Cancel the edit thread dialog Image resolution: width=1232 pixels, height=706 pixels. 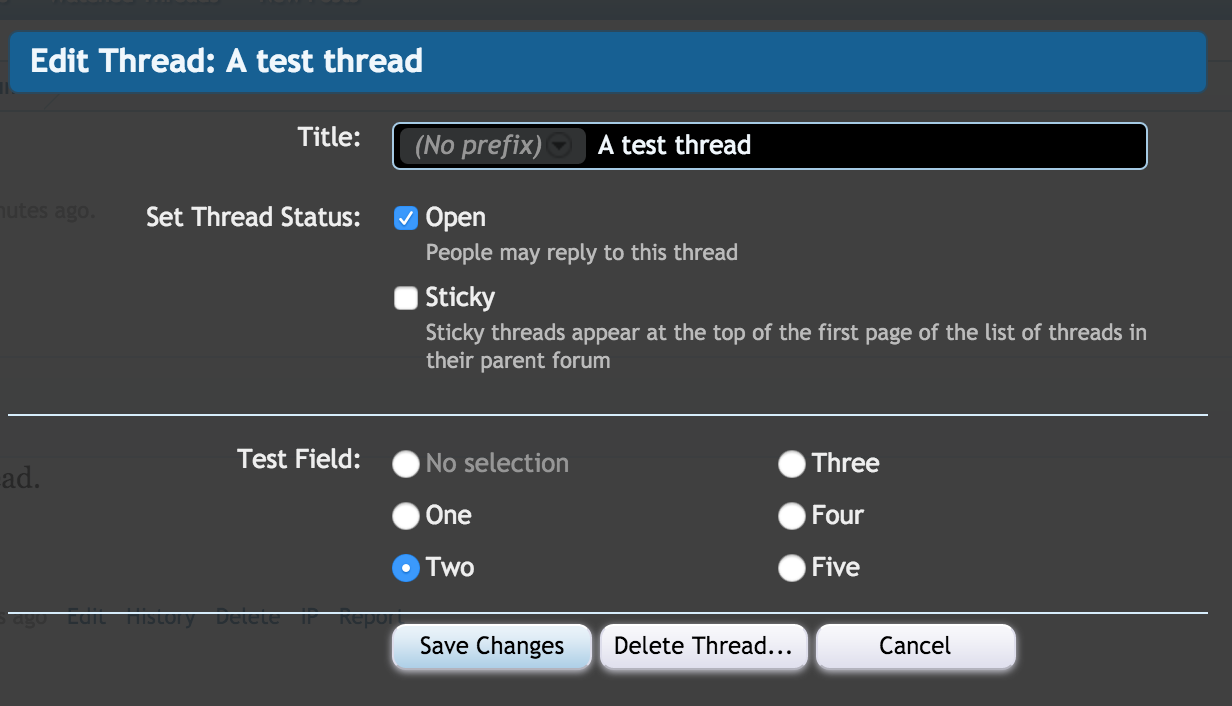(915, 646)
